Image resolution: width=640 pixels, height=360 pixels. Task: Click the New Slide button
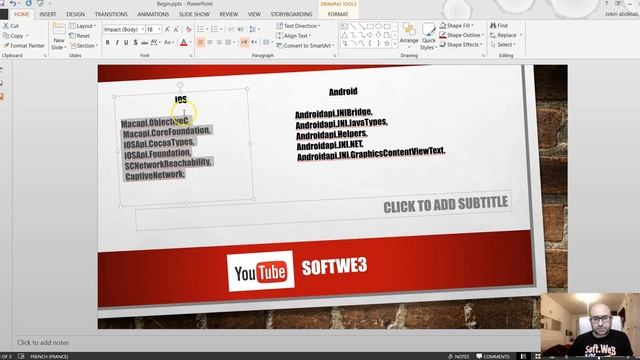59,36
